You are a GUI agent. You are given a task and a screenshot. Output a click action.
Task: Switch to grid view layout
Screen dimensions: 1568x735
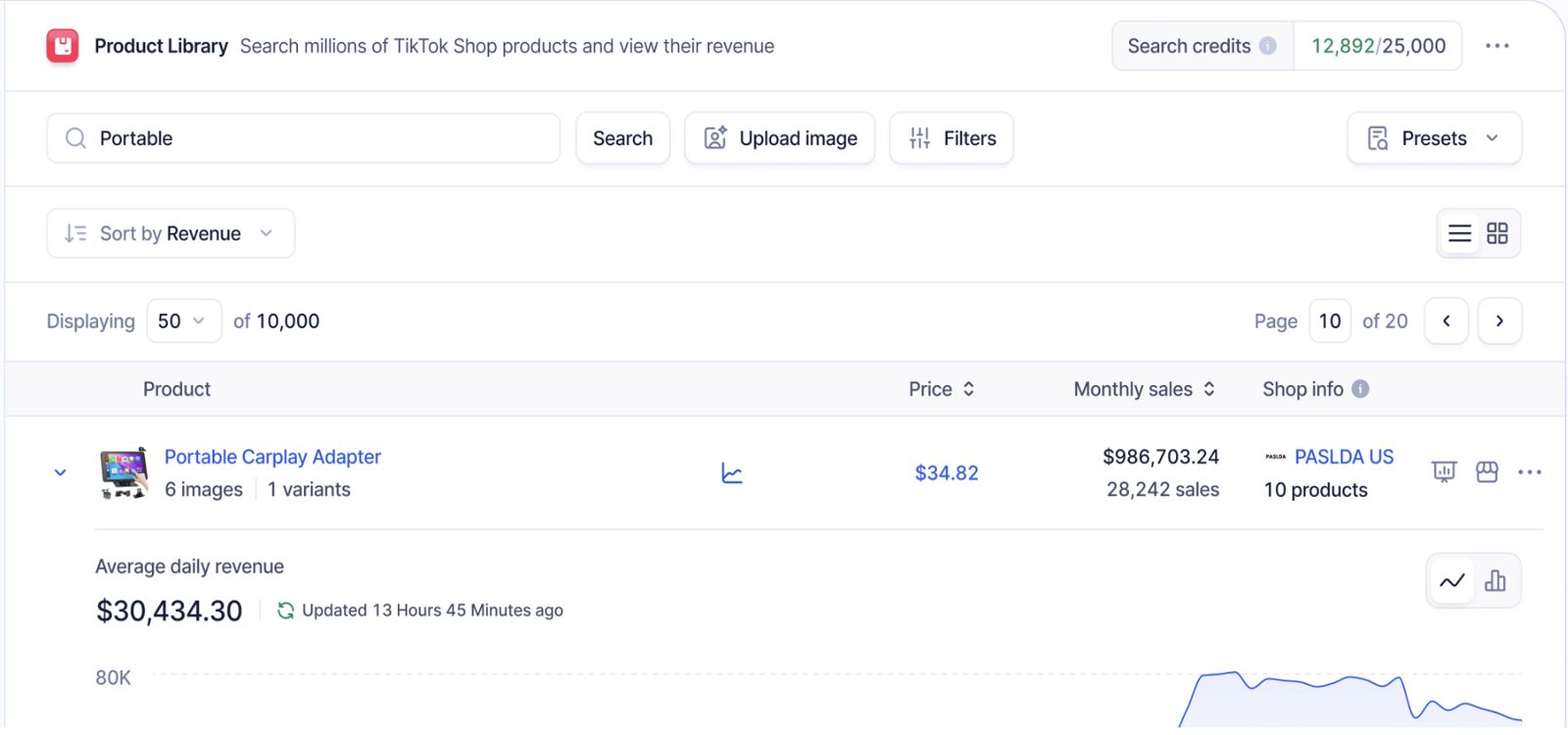click(1497, 233)
